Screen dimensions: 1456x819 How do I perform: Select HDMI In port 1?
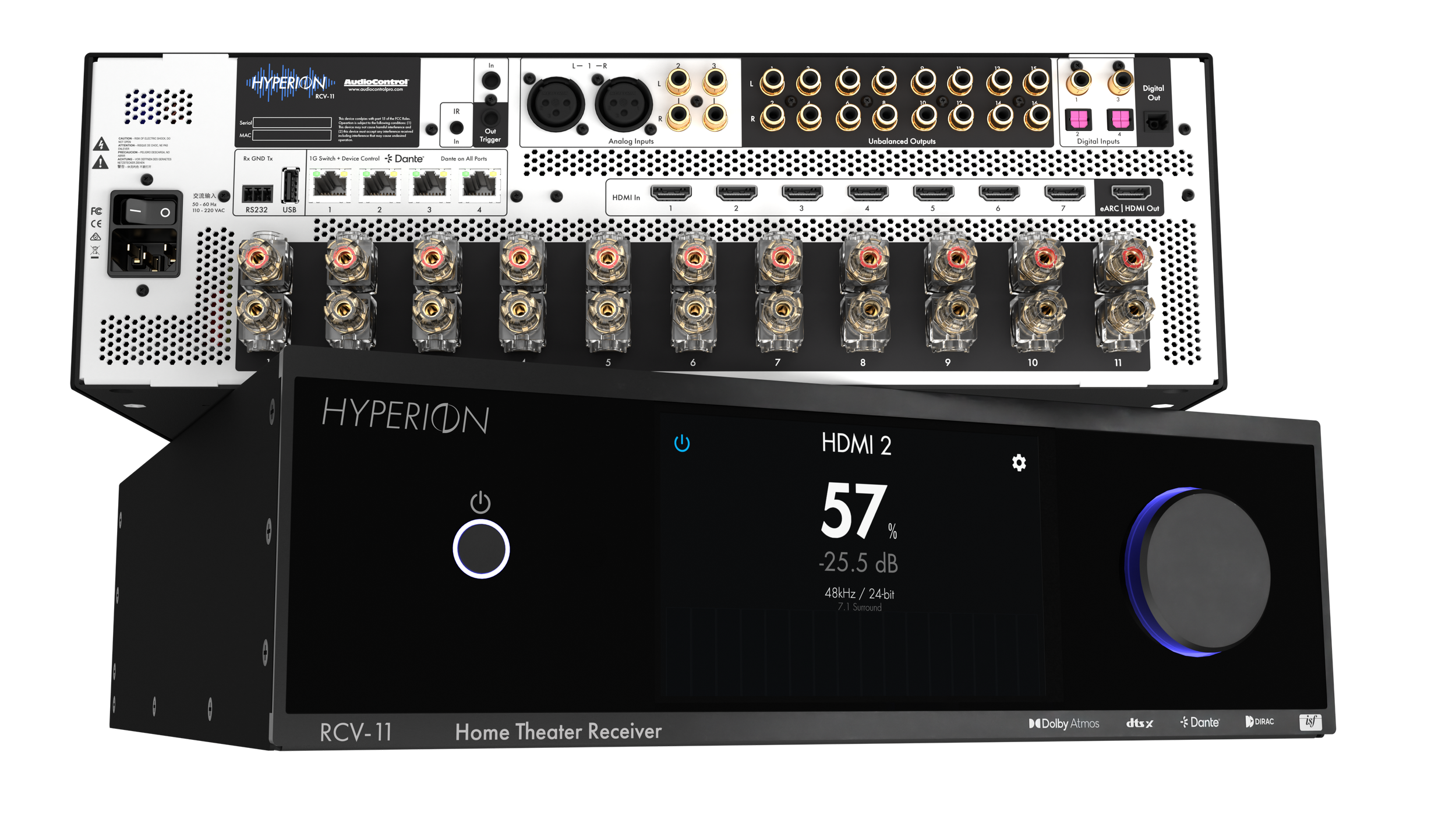[670, 192]
